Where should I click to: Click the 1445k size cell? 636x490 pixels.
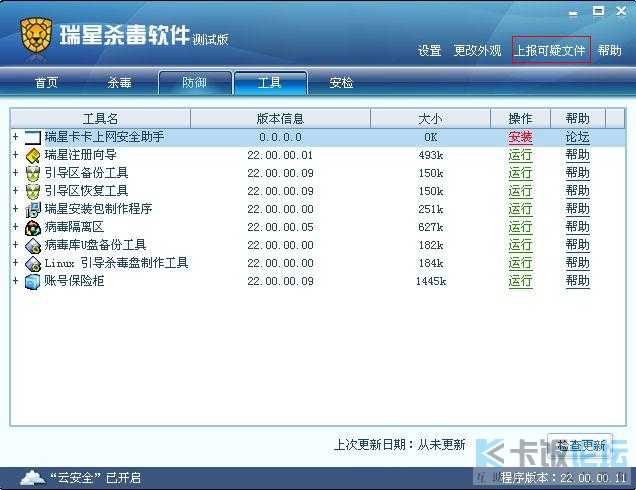tap(431, 281)
